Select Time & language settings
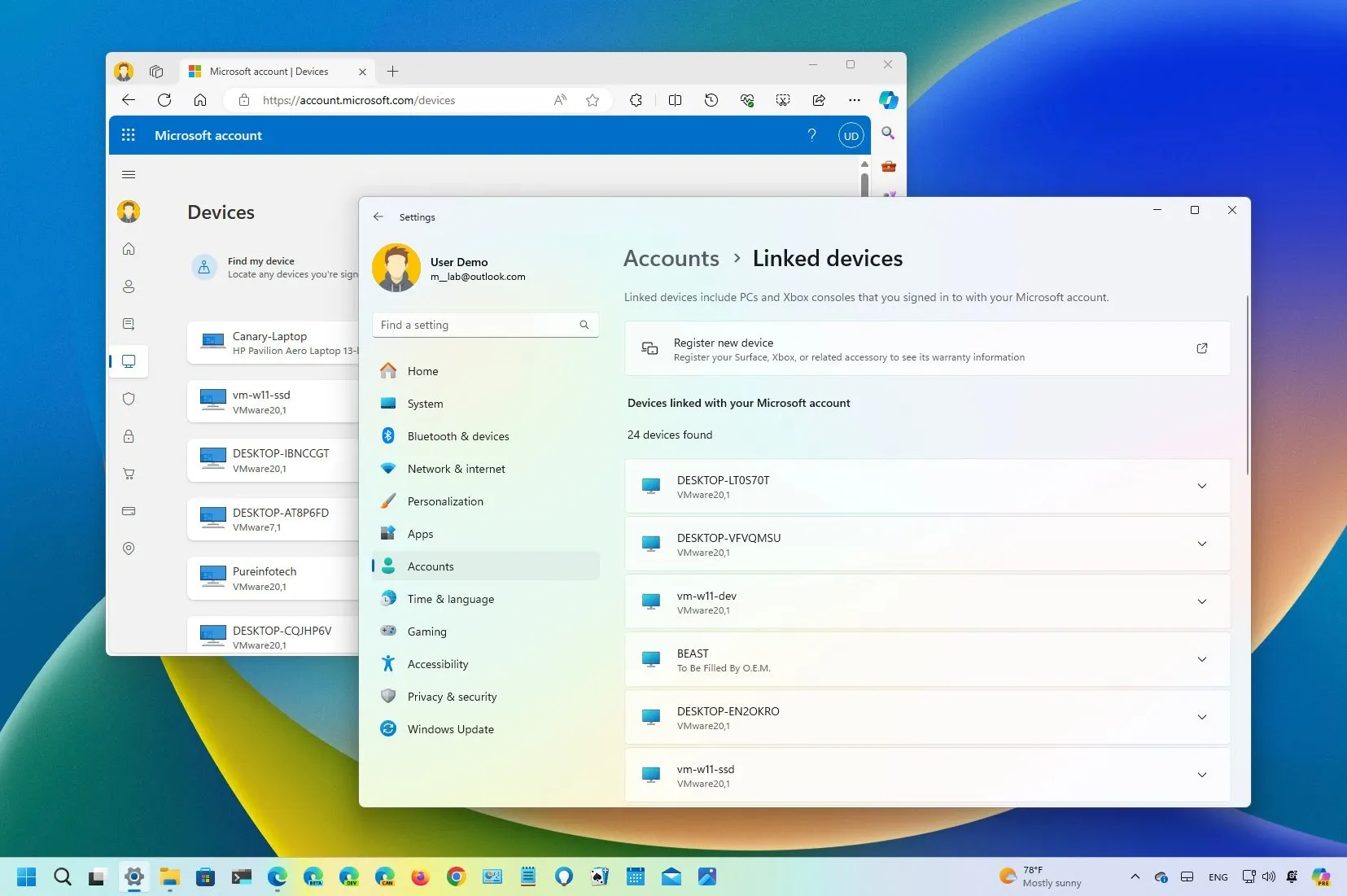 click(486, 599)
